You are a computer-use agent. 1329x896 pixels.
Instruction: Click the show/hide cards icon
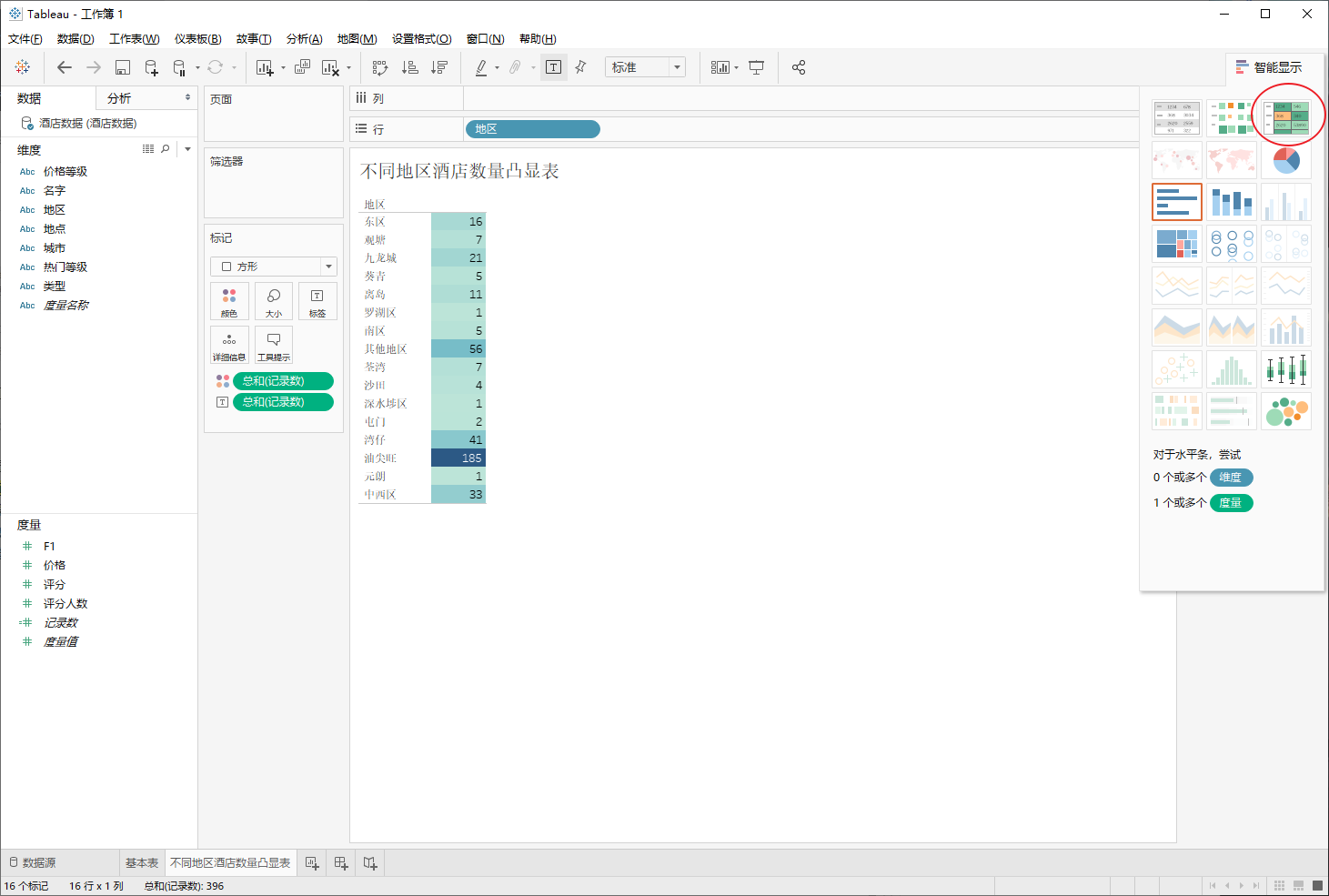720,67
